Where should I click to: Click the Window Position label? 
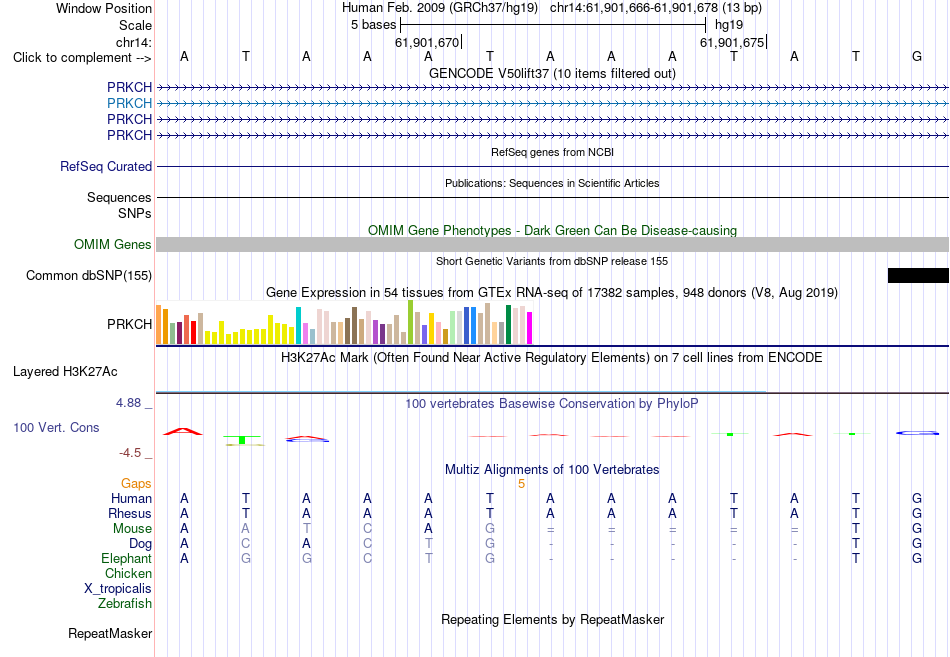104,8
